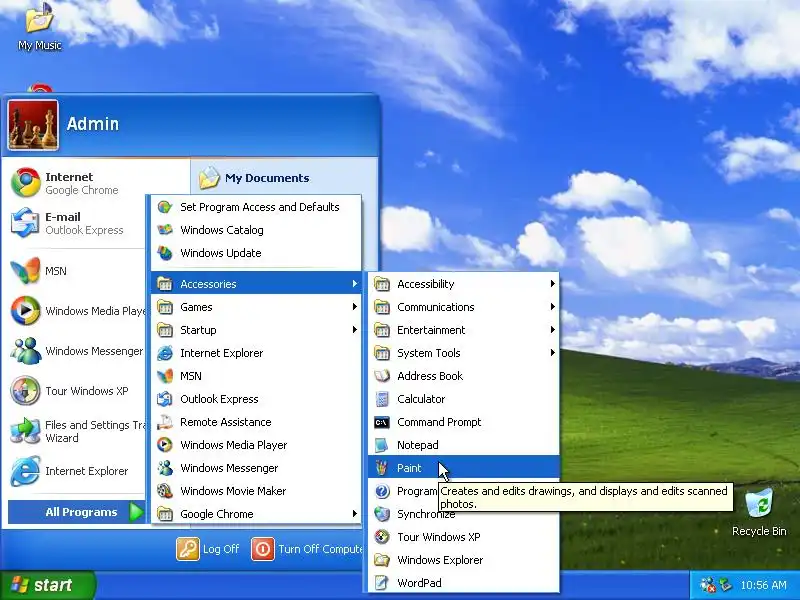Expand the Accessibility submenu
800x600 pixels.
point(464,284)
